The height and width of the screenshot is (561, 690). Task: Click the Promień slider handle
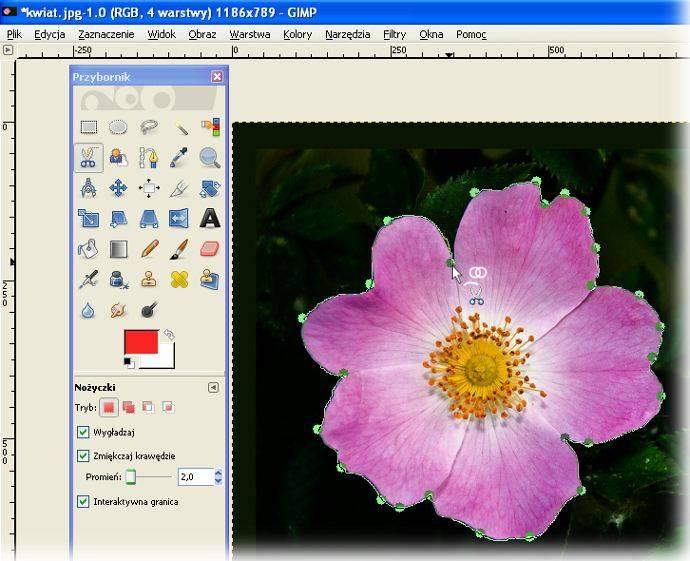click(130, 477)
